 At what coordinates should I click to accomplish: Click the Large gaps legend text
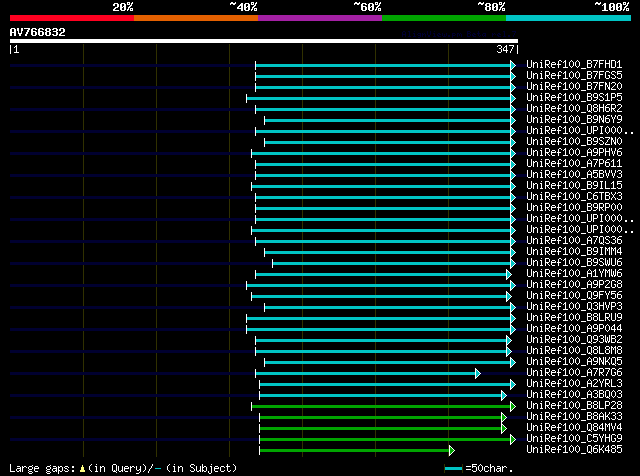click(x=42, y=469)
